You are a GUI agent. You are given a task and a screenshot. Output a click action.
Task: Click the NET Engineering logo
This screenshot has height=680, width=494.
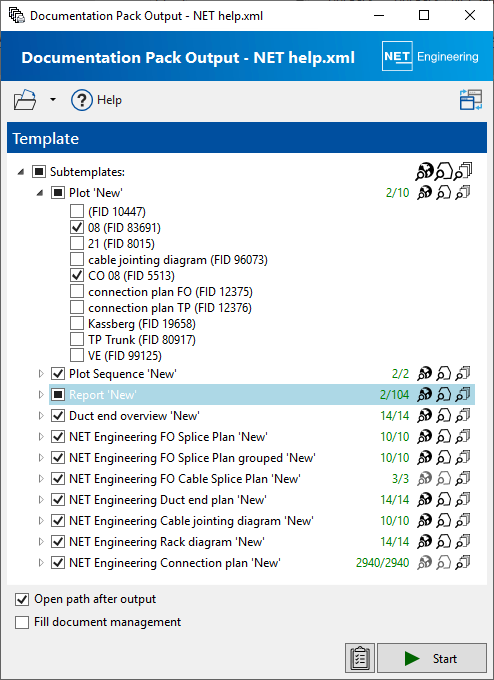click(x=430, y=56)
